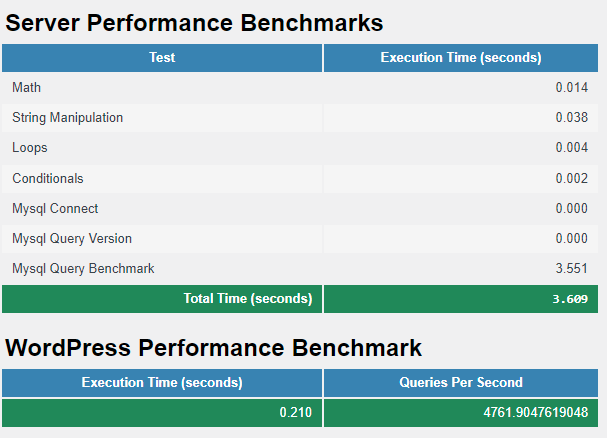Select the Mysql Query Benchmark row label
Viewport: 607px width, 438px height.
coord(83,268)
